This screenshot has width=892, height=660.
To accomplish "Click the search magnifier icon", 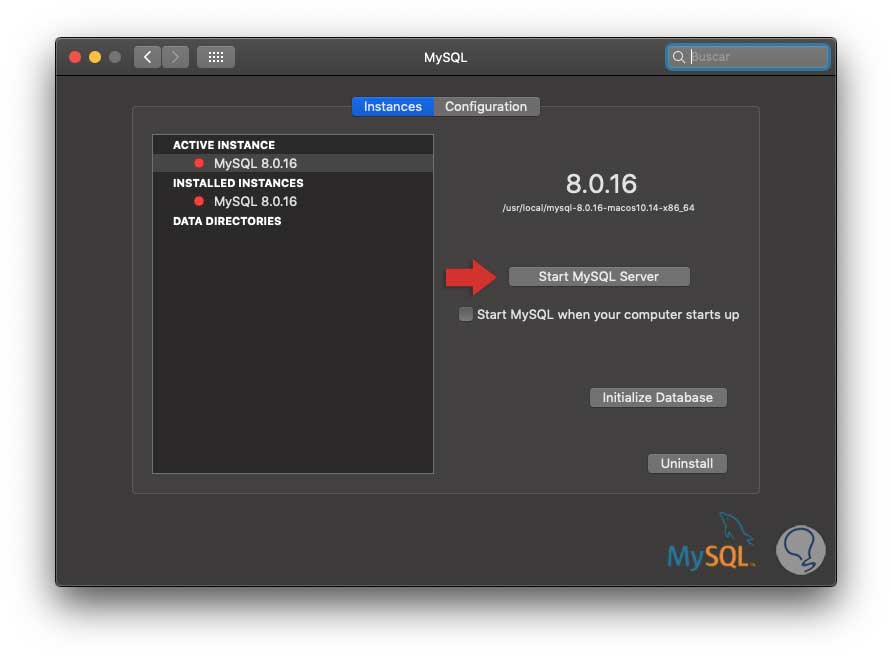I will (x=678, y=57).
